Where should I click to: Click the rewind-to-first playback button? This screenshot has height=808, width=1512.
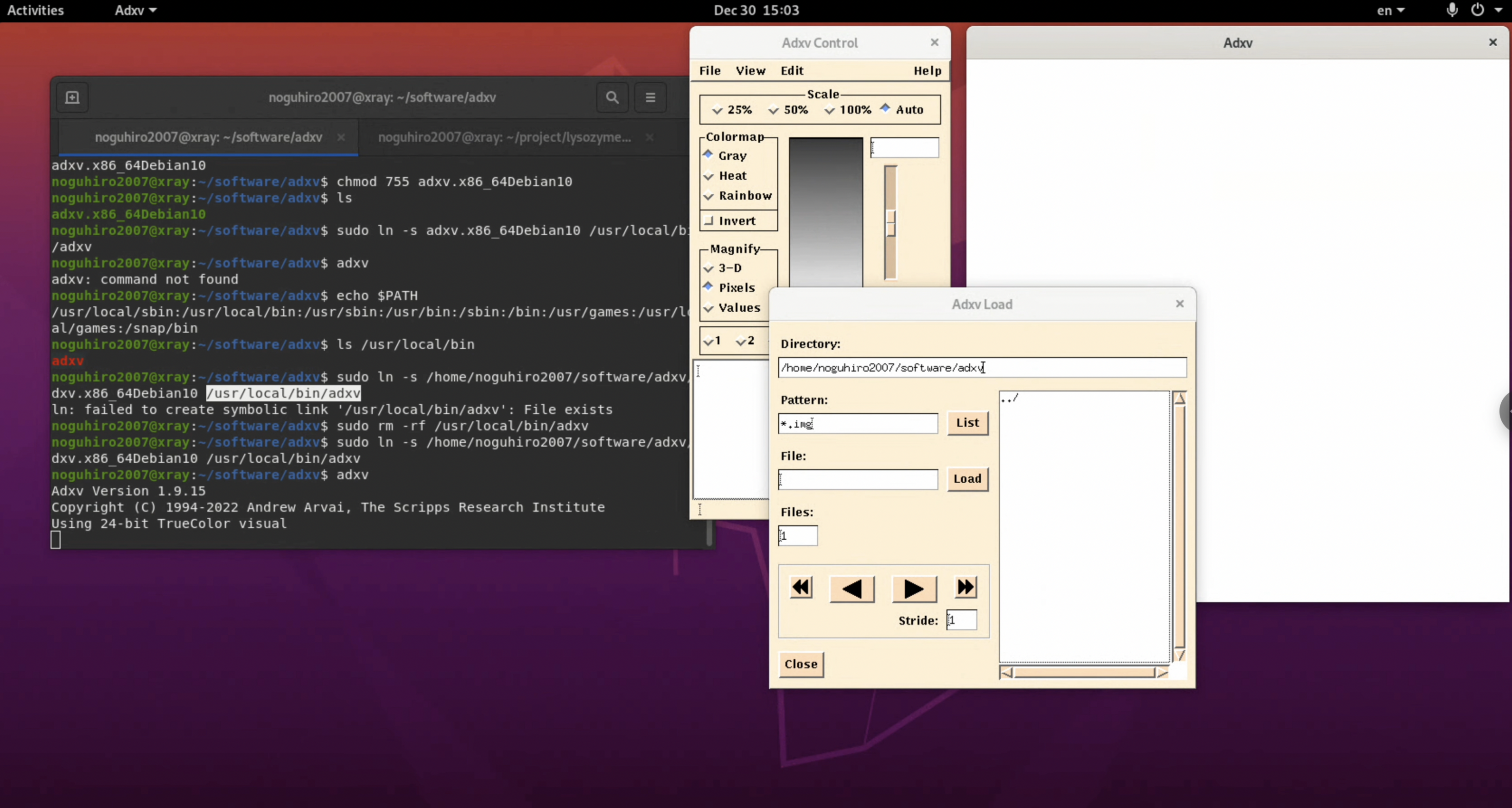click(x=801, y=587)
